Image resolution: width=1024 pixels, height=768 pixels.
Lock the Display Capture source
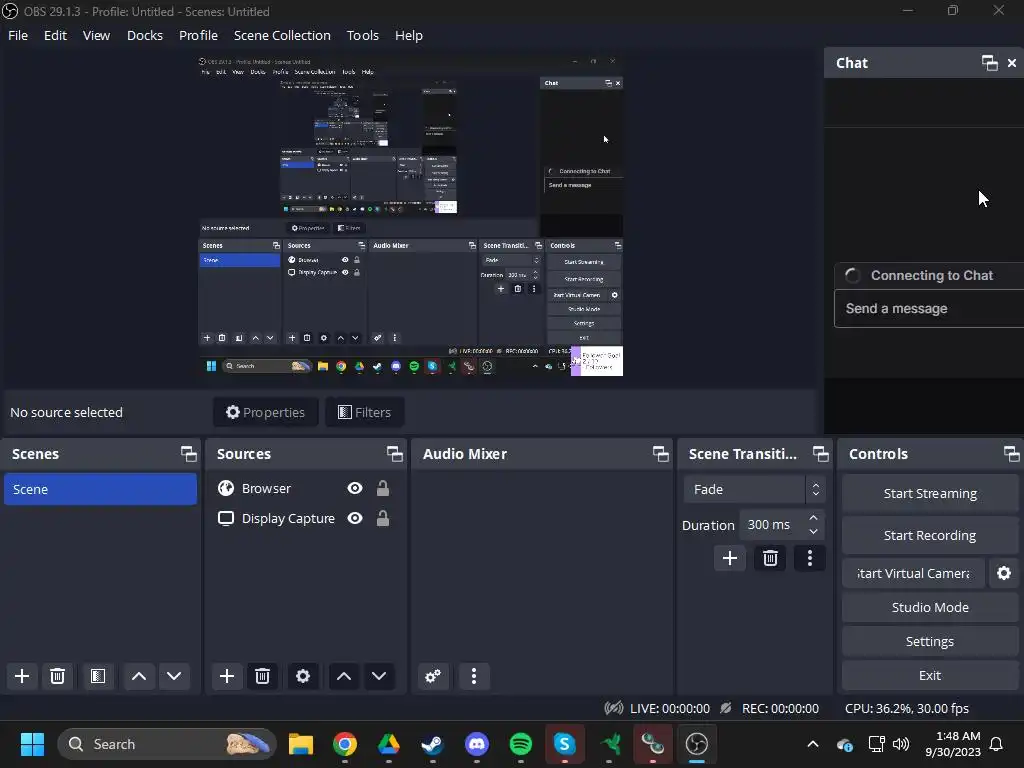(x=383, y=519)
